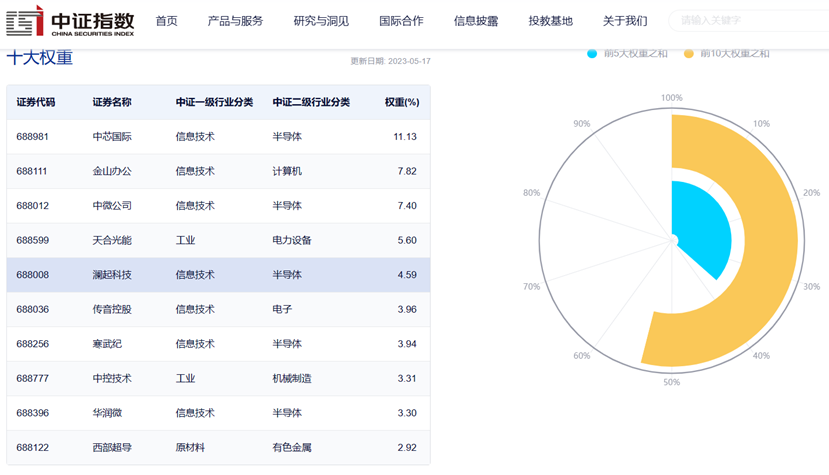
Task: Click the blue top-5 weight arc
Action: point(703,227)
